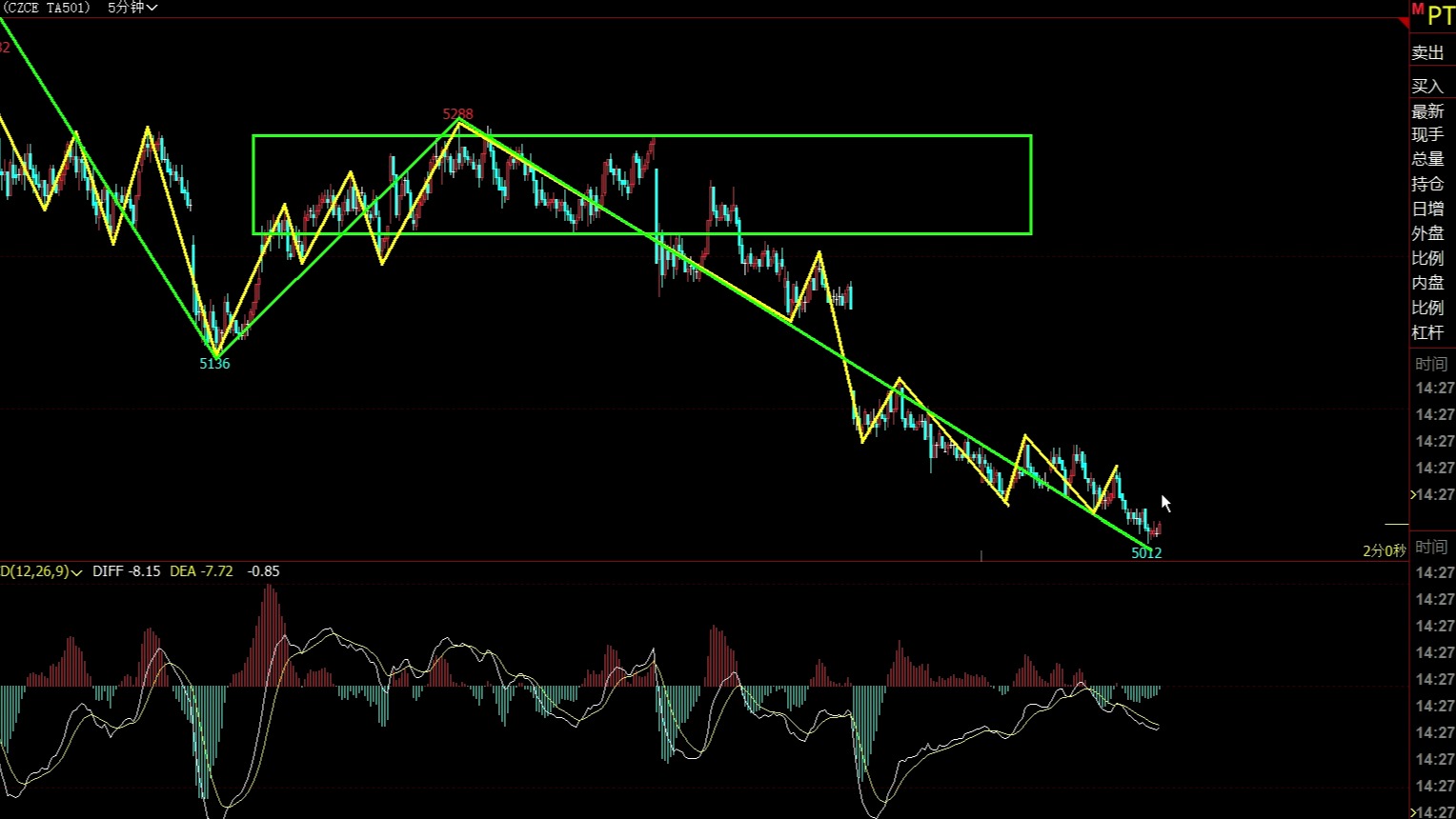Image resolution: width=1456 pixels, height=819 pixels.
Task: Click the PT contract name header
Action: [1441, 16]
